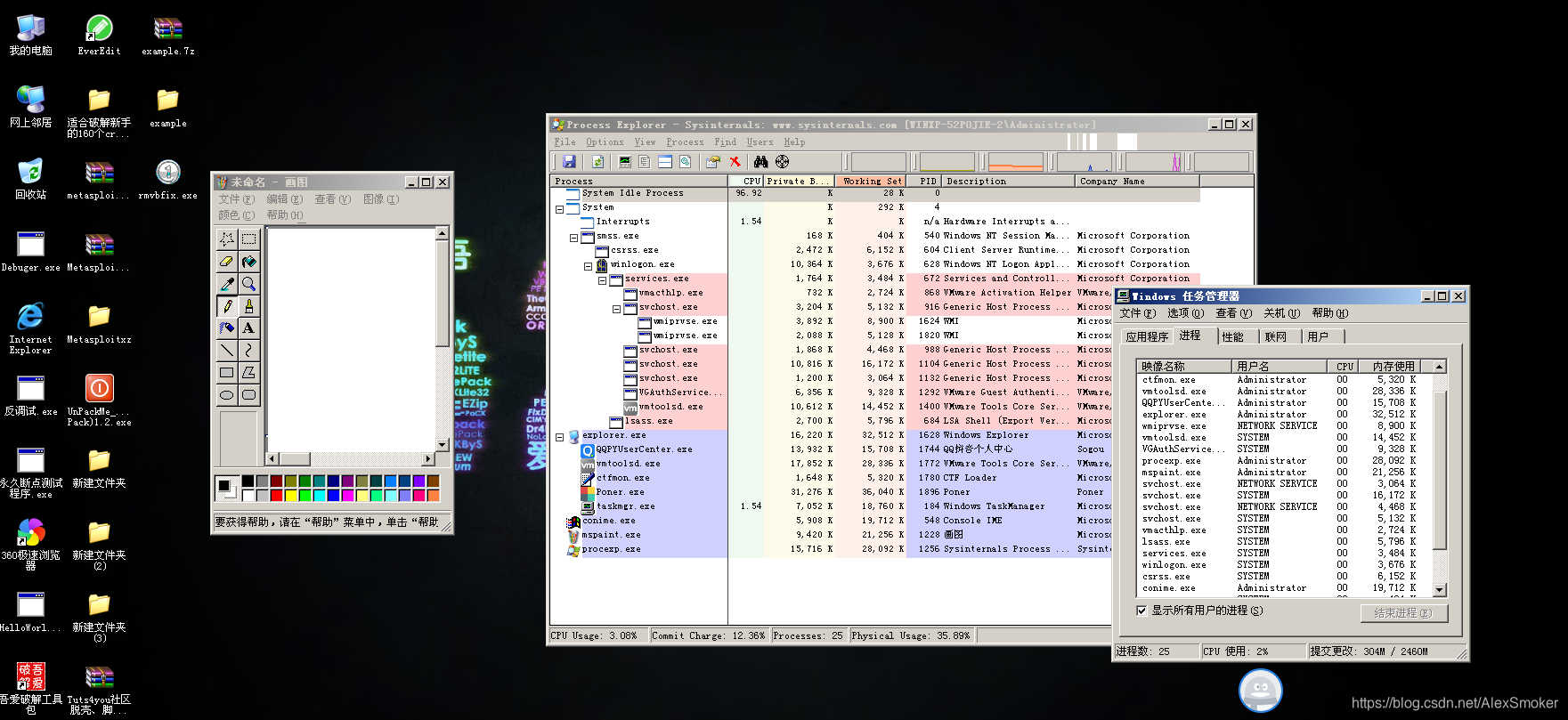Image resolution: width=1568 pixels, height=720 pixels.
Task: Select the 回收站 recycle bin icon
Action: coord(30,180)
